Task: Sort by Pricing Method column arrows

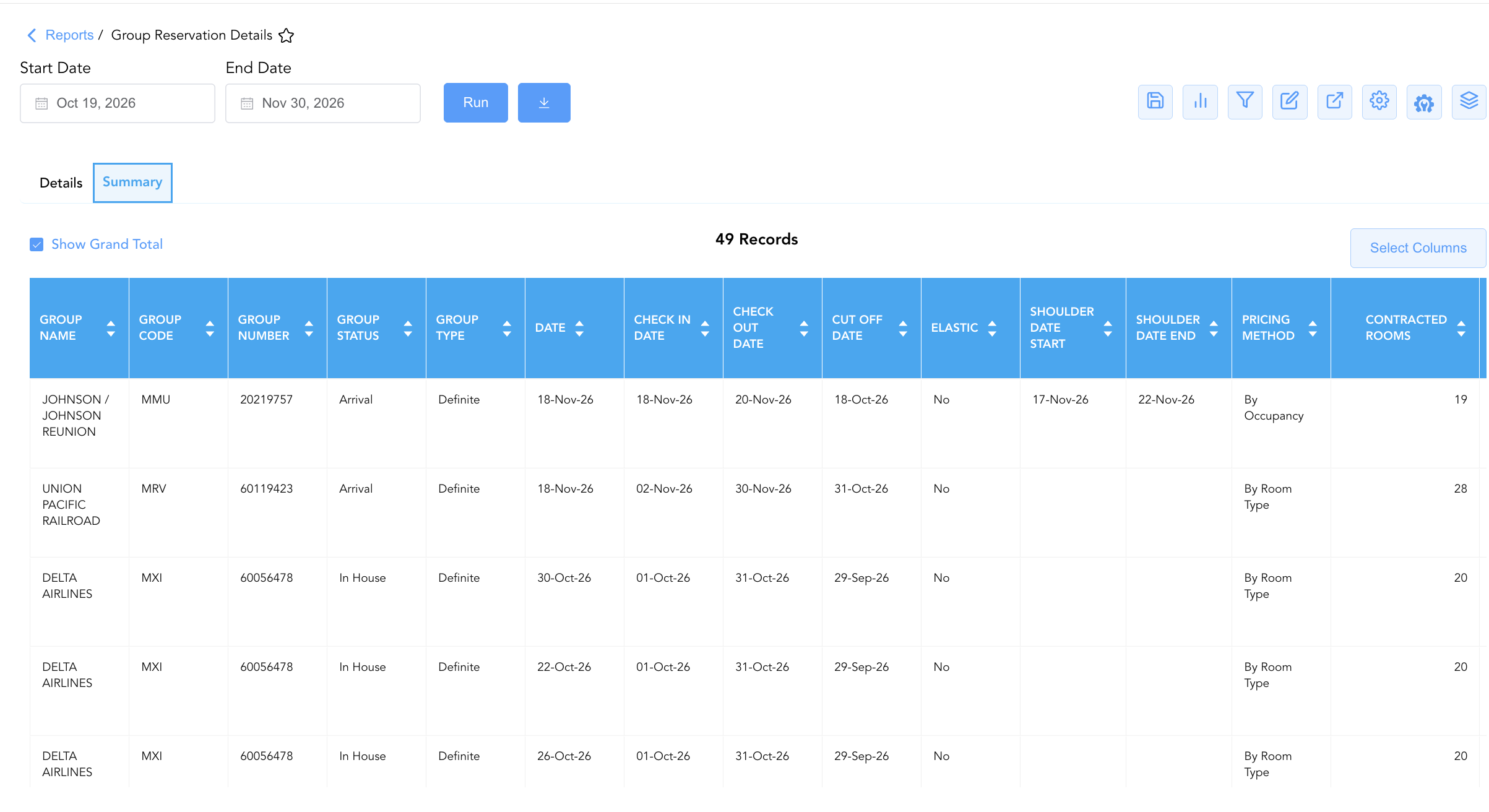Action: [1313, 328]
